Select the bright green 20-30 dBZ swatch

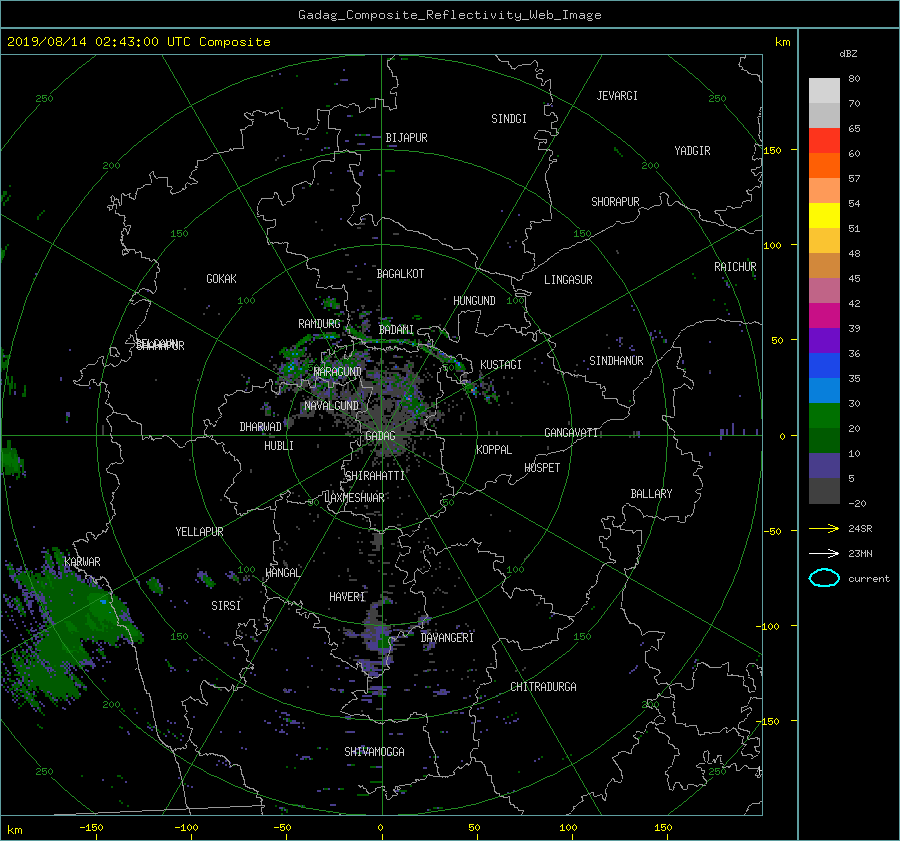click(824, 416)
